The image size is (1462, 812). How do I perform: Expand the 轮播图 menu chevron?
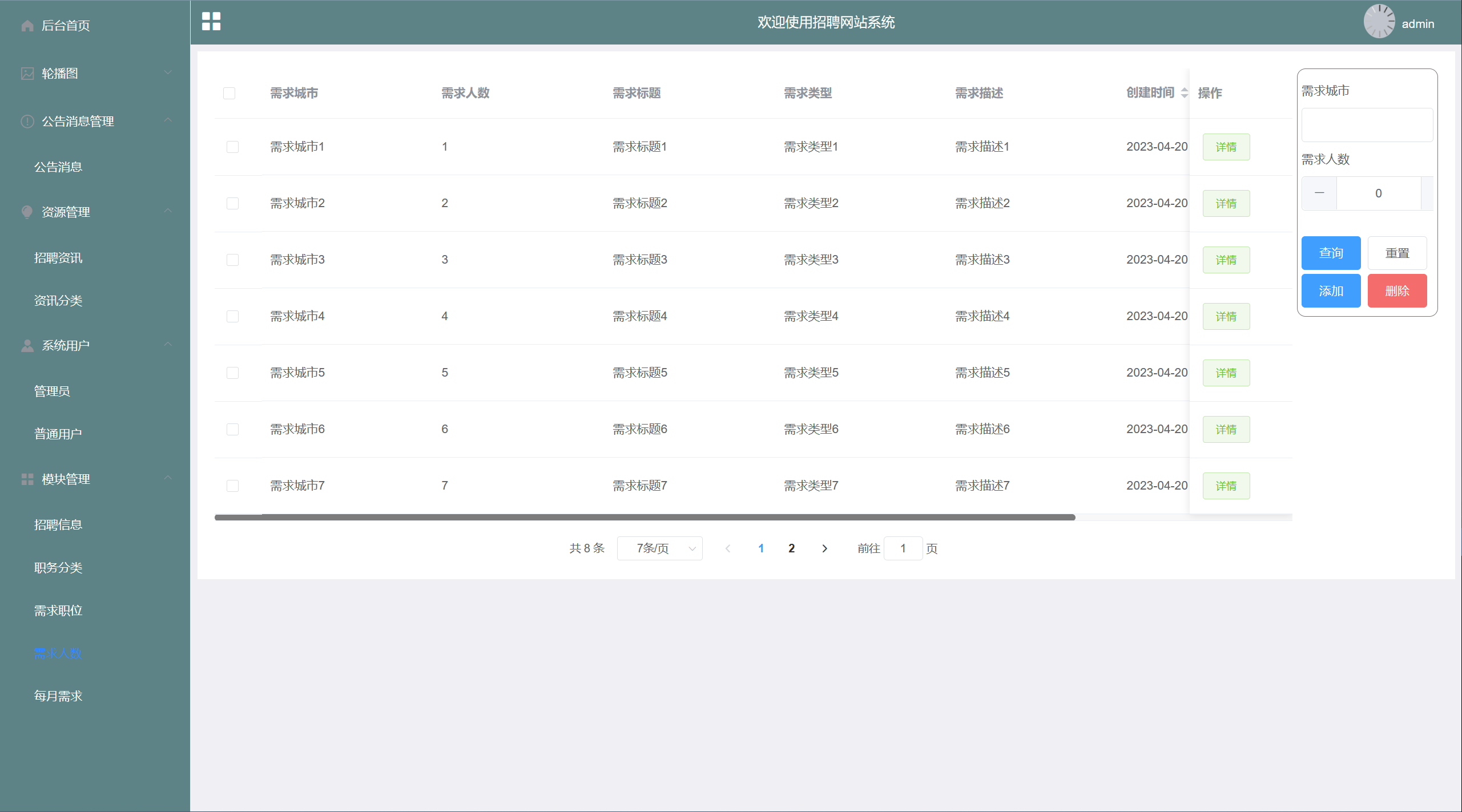pos(168,72)
